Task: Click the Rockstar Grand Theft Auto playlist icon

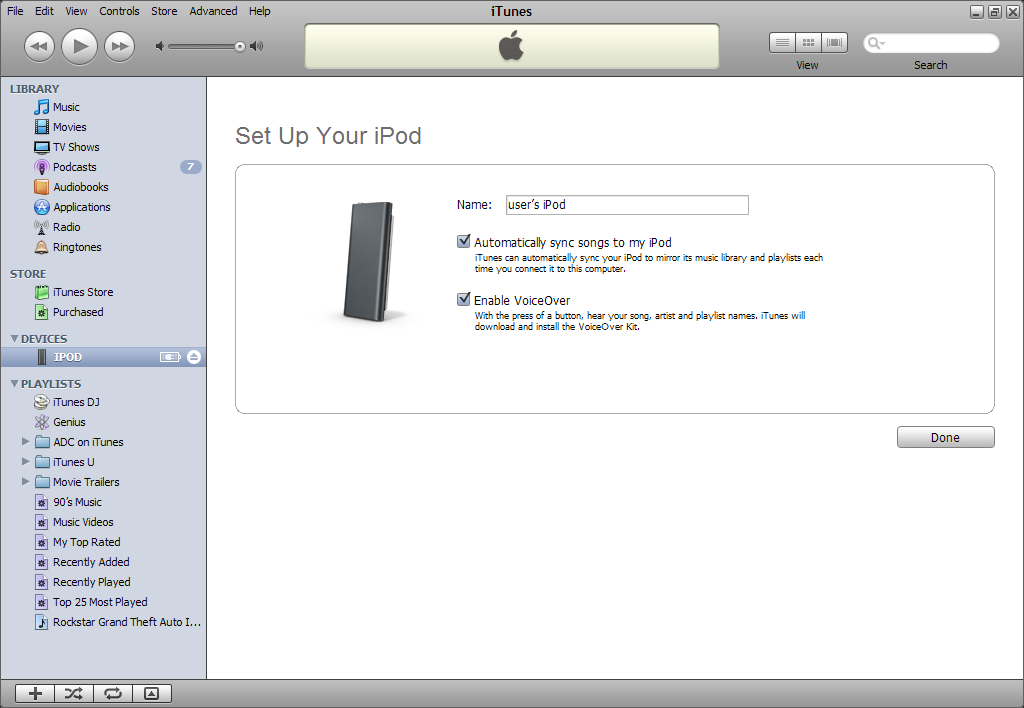Action: point(42,622)
